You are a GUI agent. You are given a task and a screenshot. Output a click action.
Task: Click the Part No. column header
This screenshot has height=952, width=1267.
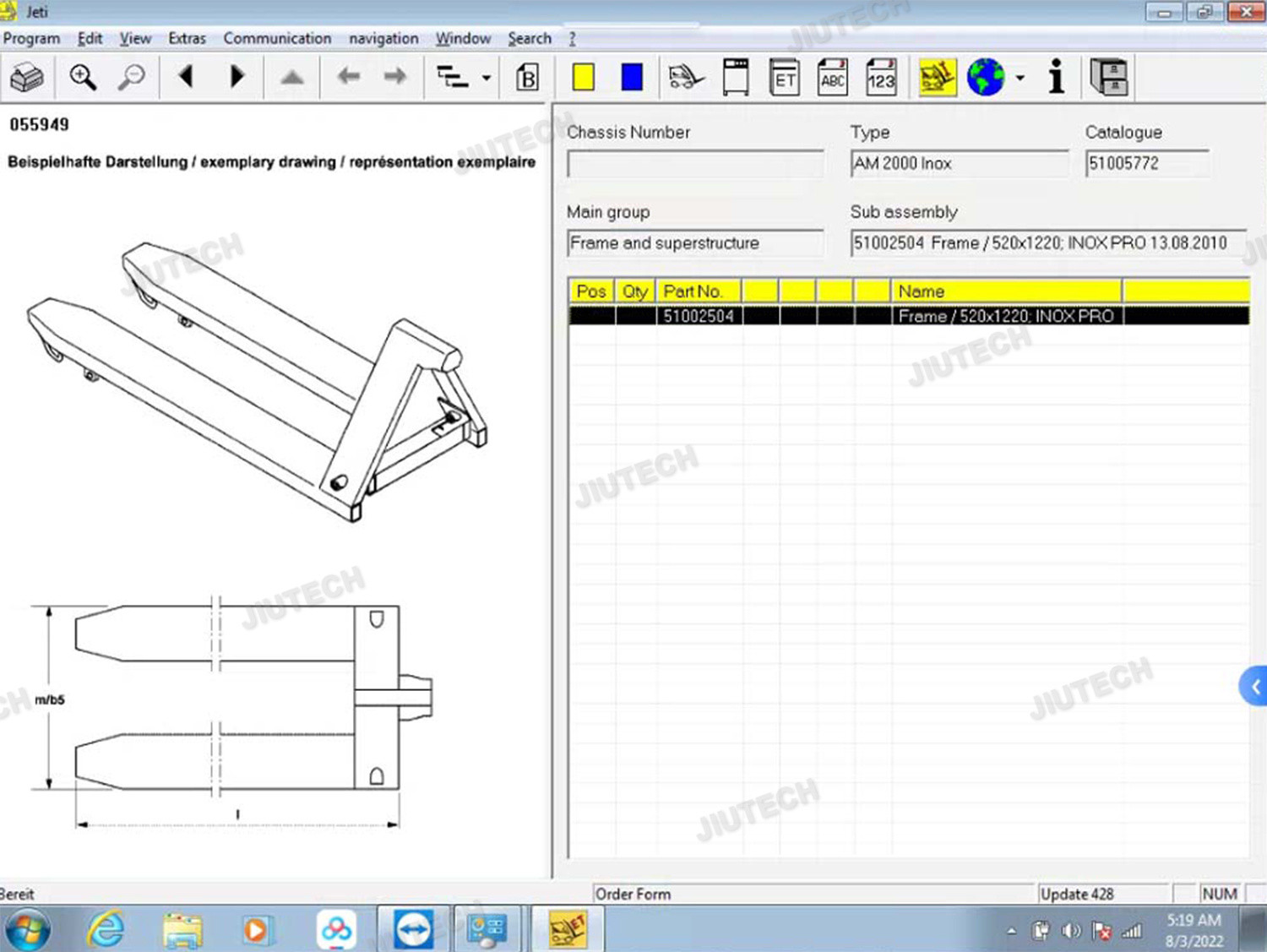pyautogui.click(x=699, y=291)
